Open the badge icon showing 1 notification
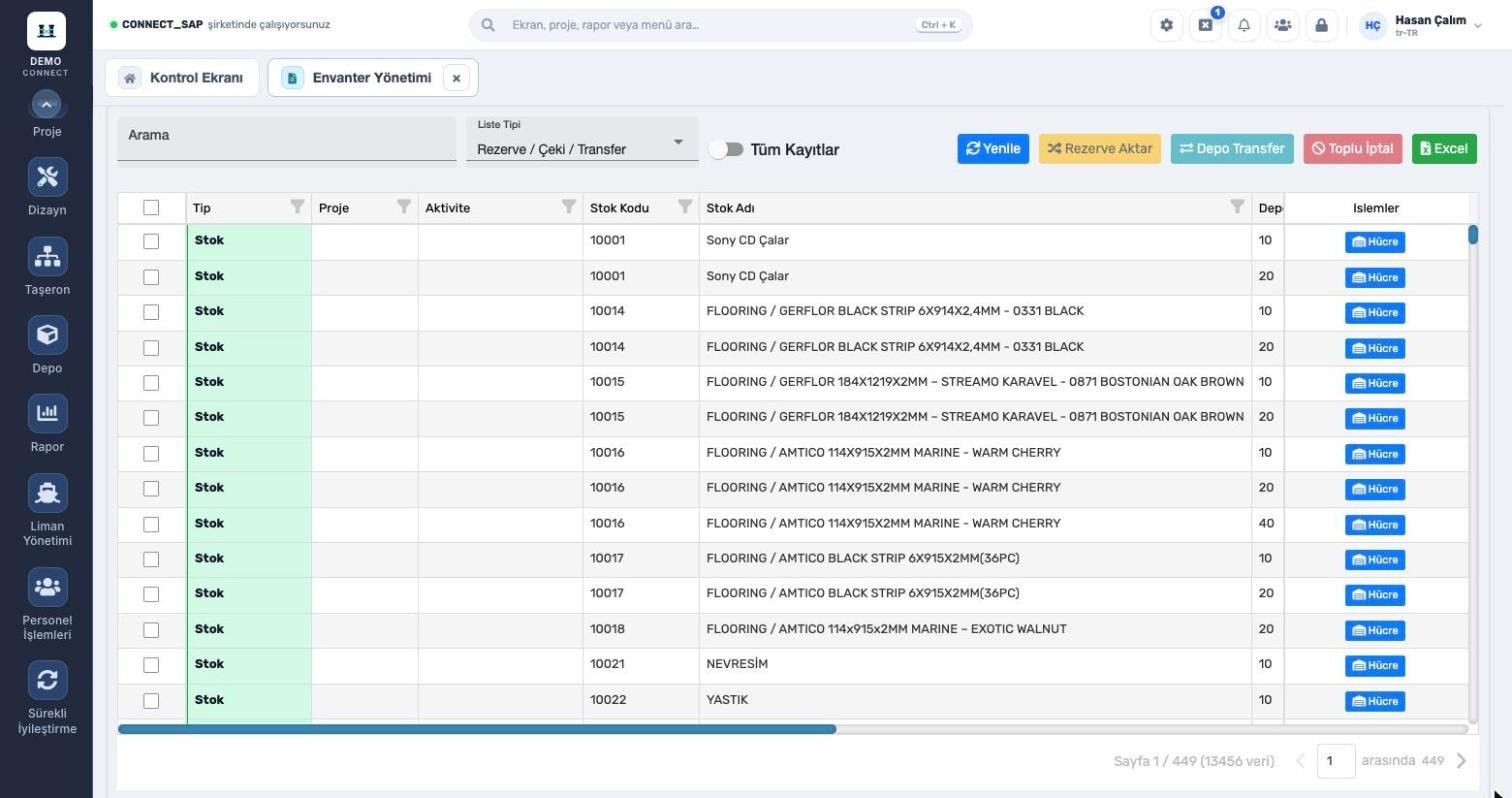Image resolution: width=1512 pixels, height=798 pixels. (x=1205, y=26)
